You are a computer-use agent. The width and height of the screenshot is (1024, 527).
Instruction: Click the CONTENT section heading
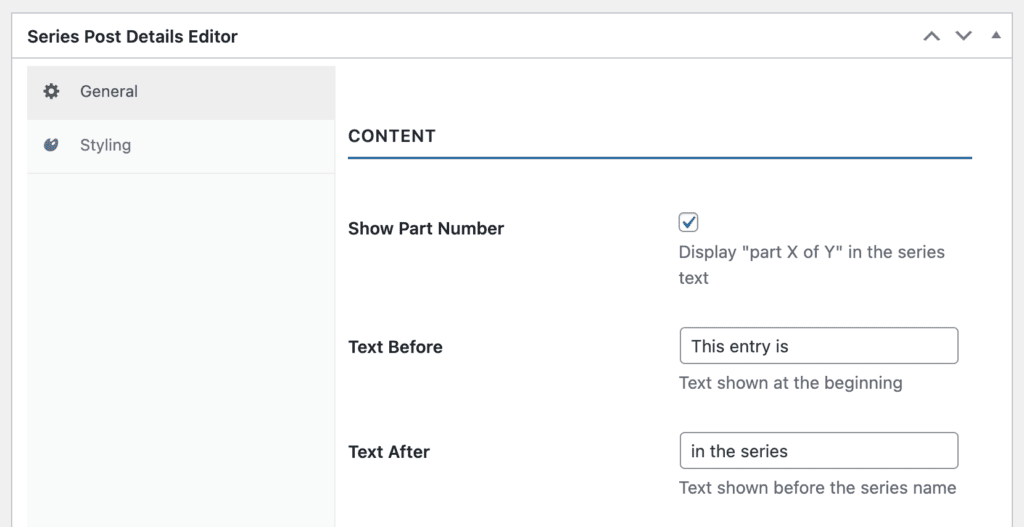coord(392,136)
